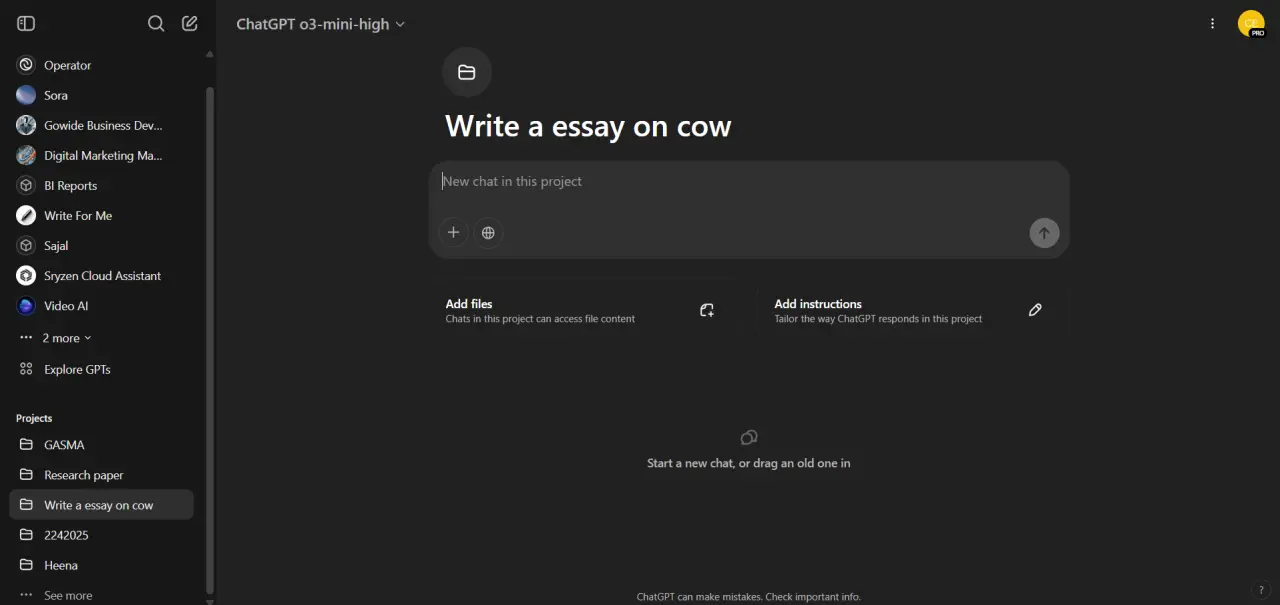Open the Digital Marketing Ma... GPT
Image resolution: width=1280 pixels, height=605 pixels.
101,155
